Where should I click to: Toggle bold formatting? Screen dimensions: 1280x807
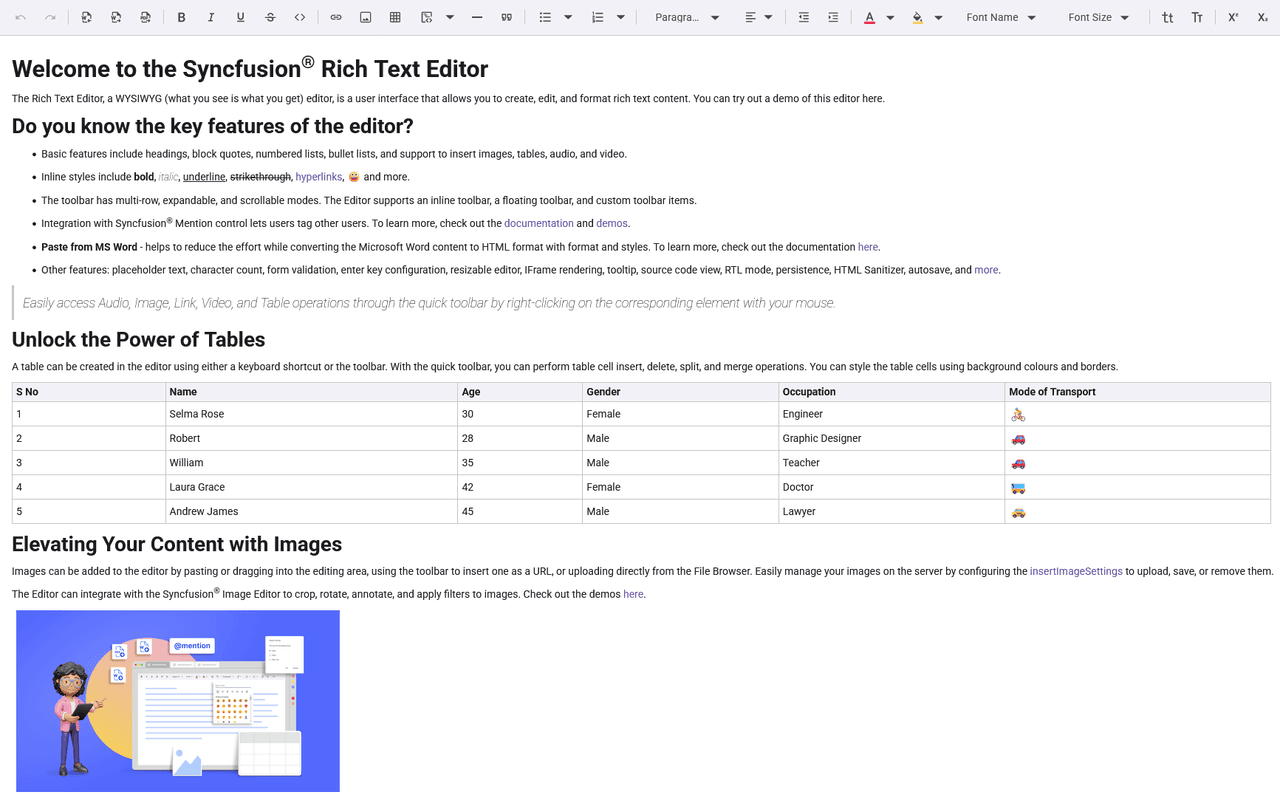coord(181,17)
